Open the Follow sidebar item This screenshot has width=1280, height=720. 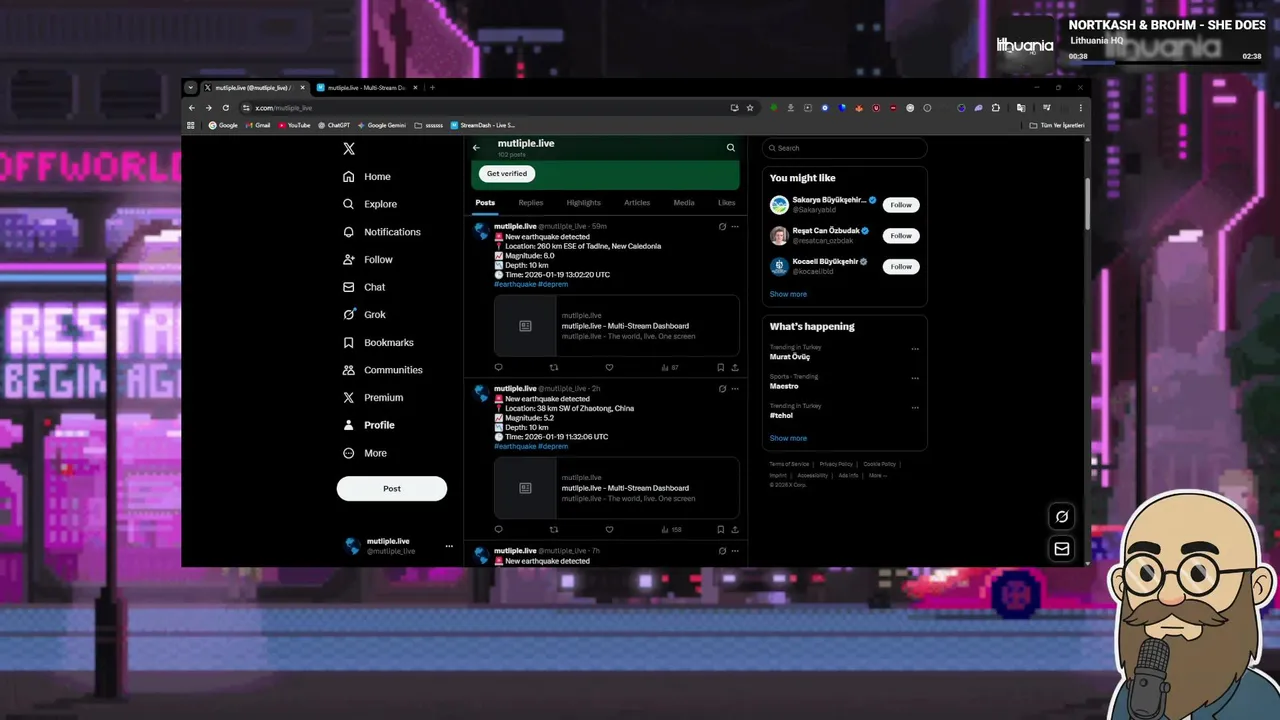pos(367,260)
